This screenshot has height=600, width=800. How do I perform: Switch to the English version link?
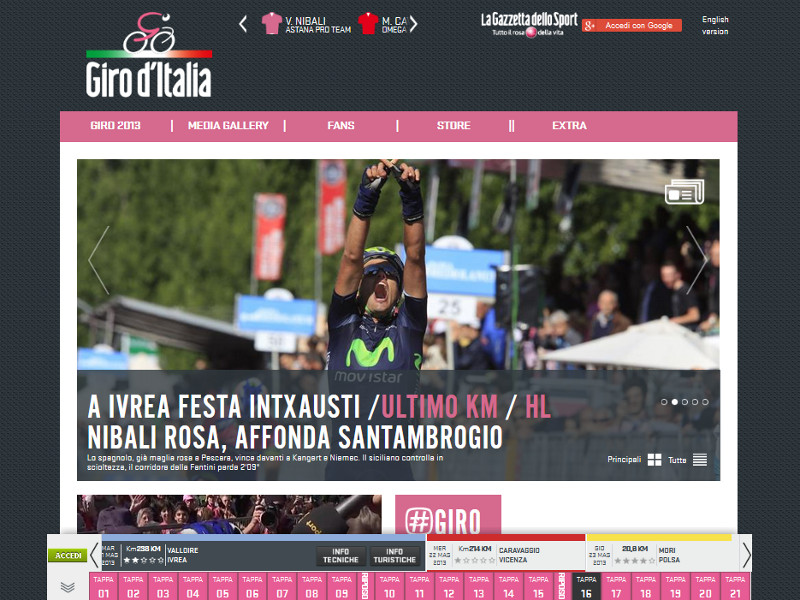tap(715, 25)
